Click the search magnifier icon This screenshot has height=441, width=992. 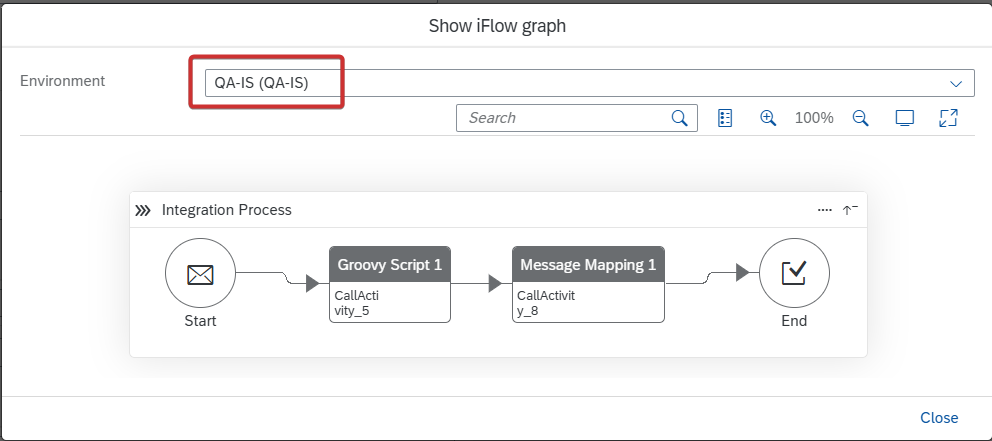(679, 118)
